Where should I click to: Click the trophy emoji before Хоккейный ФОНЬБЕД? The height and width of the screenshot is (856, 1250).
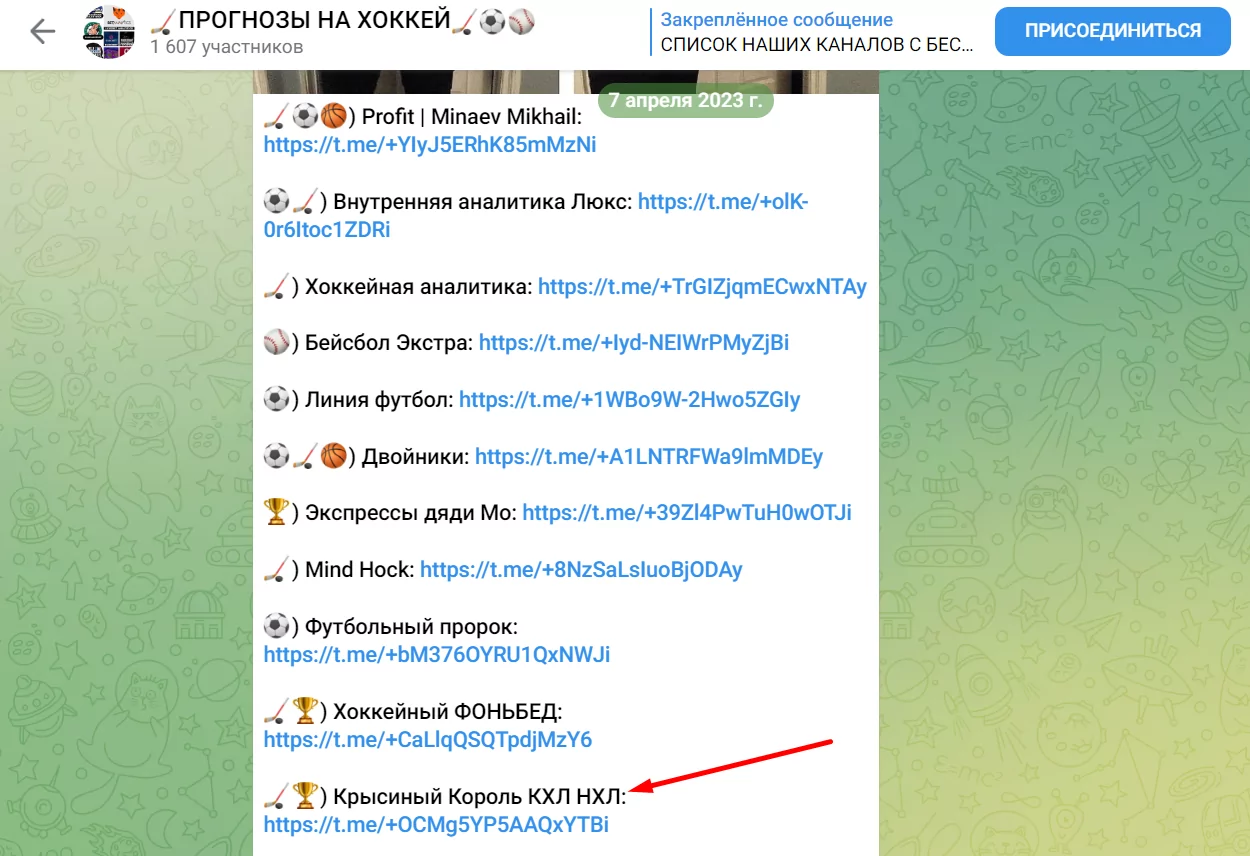(305, 711)
